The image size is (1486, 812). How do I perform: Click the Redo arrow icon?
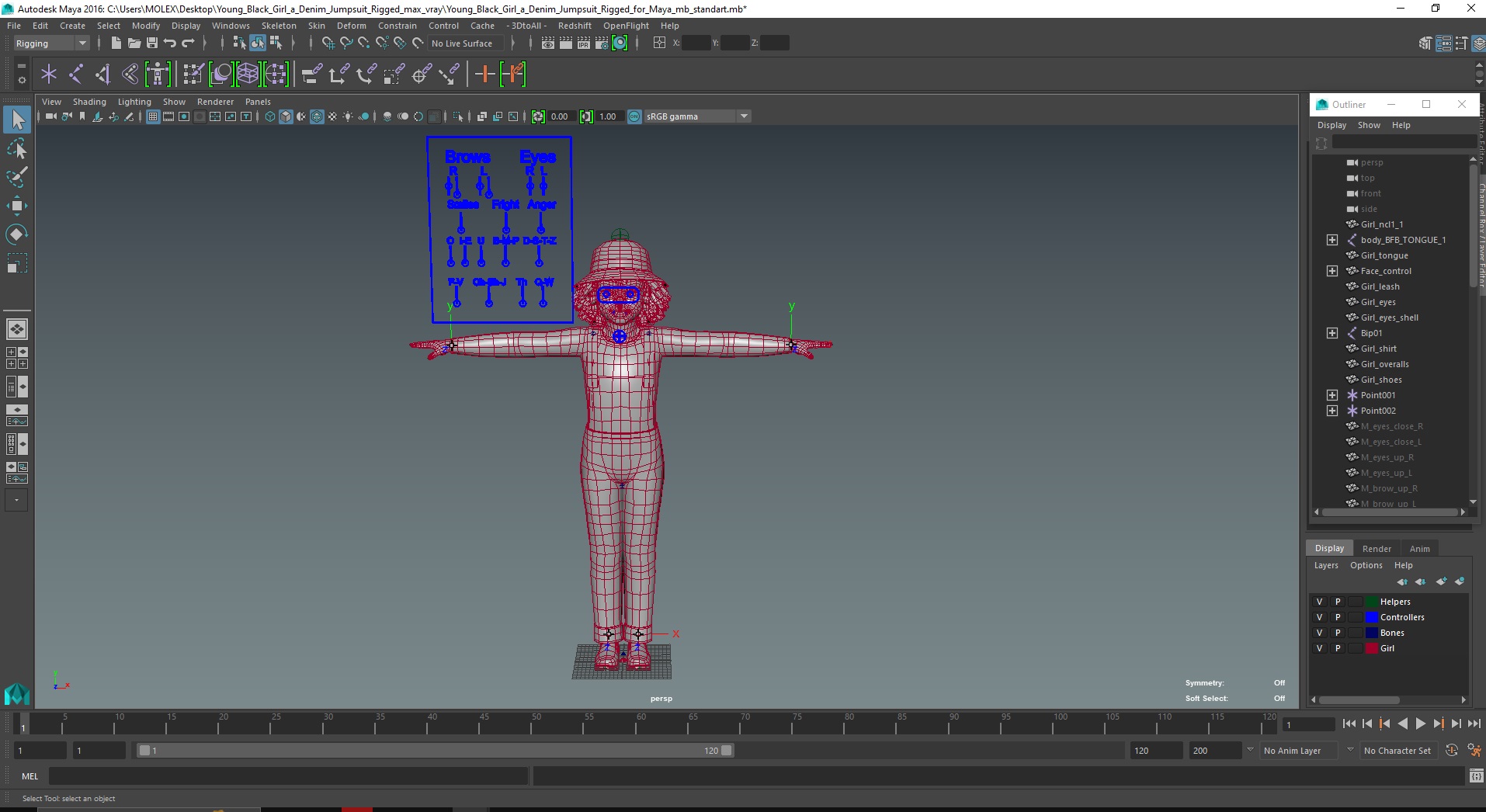[189, 43]
